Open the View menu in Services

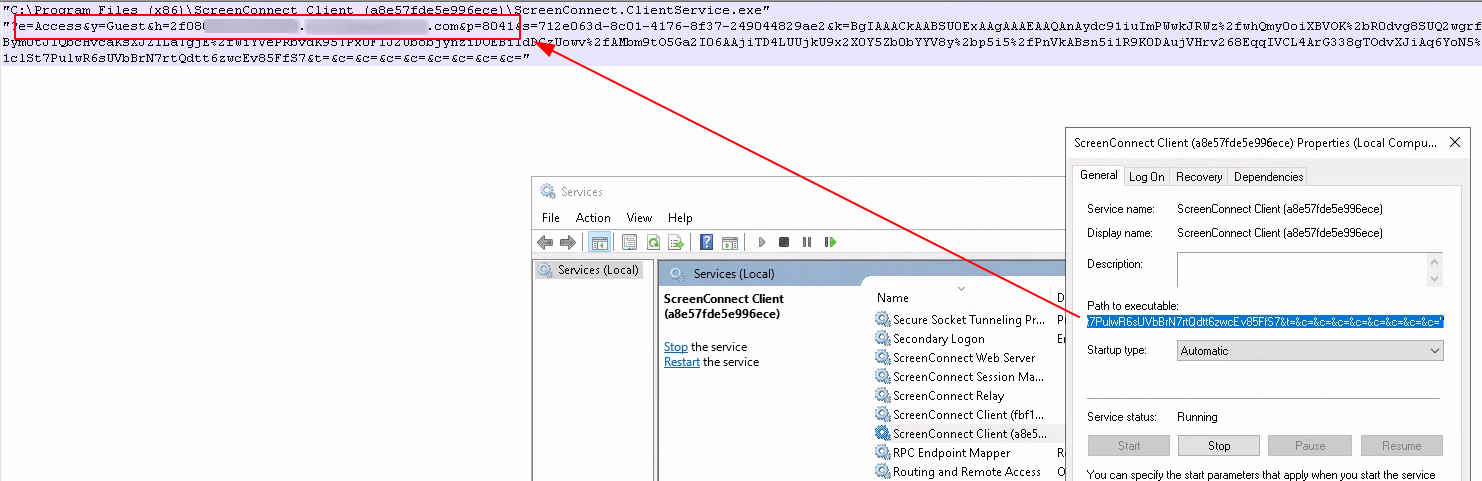point(639,217)
